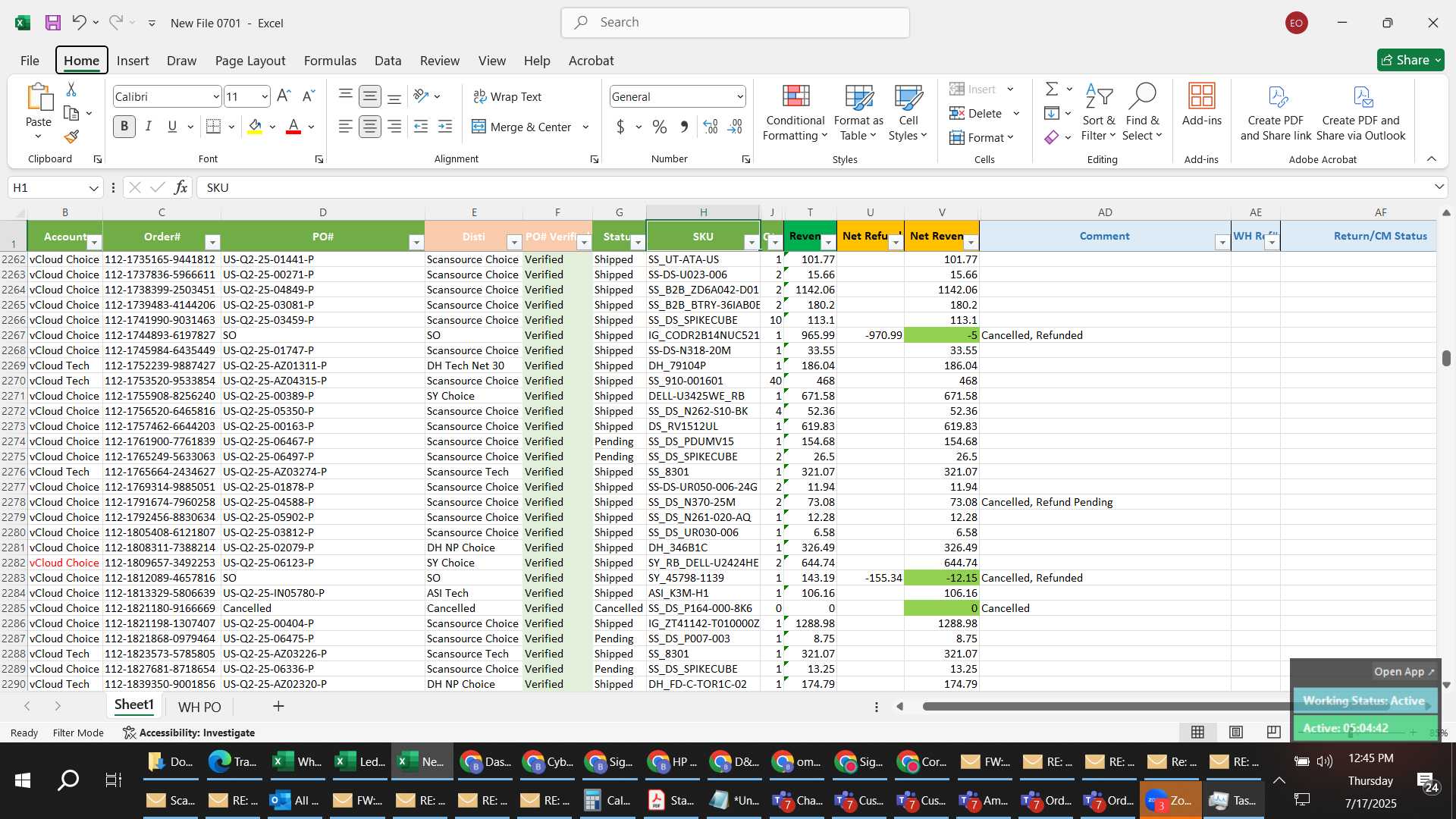The image size is (1456, 819).
Task: Open the Account column filter dropdown
Action: click(x=94, y=243)
